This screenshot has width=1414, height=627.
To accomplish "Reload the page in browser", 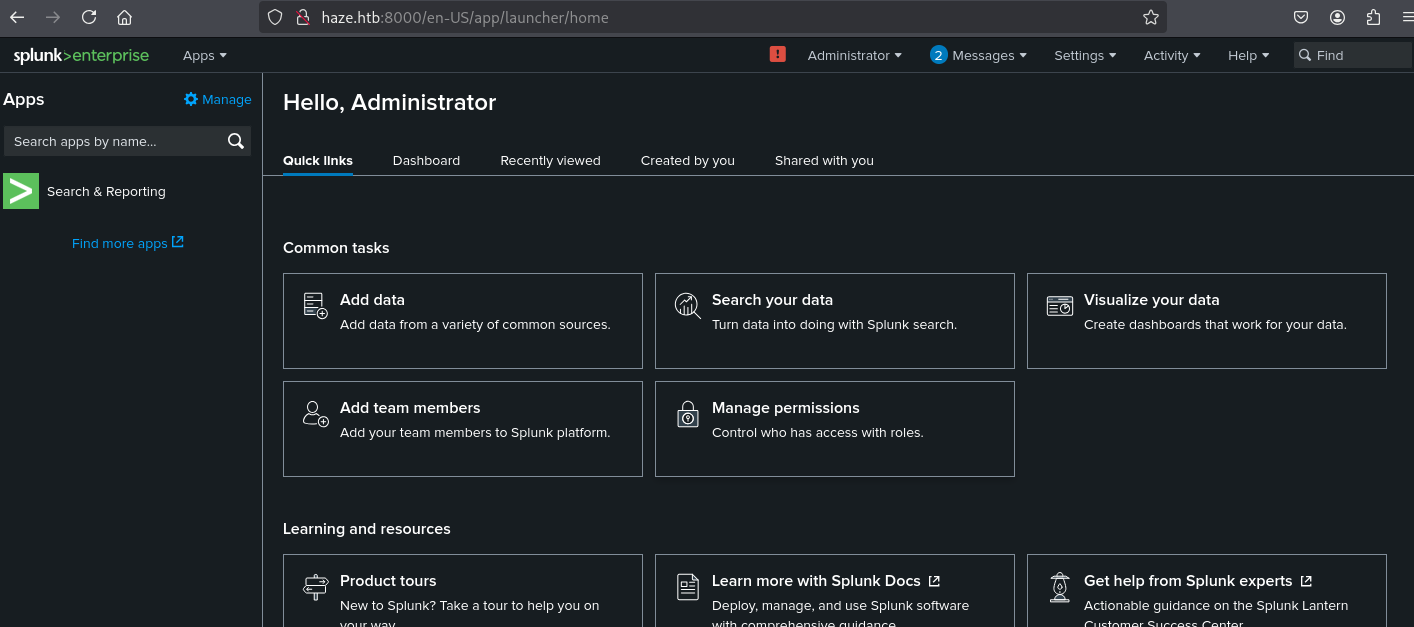I will coord(89,17).
